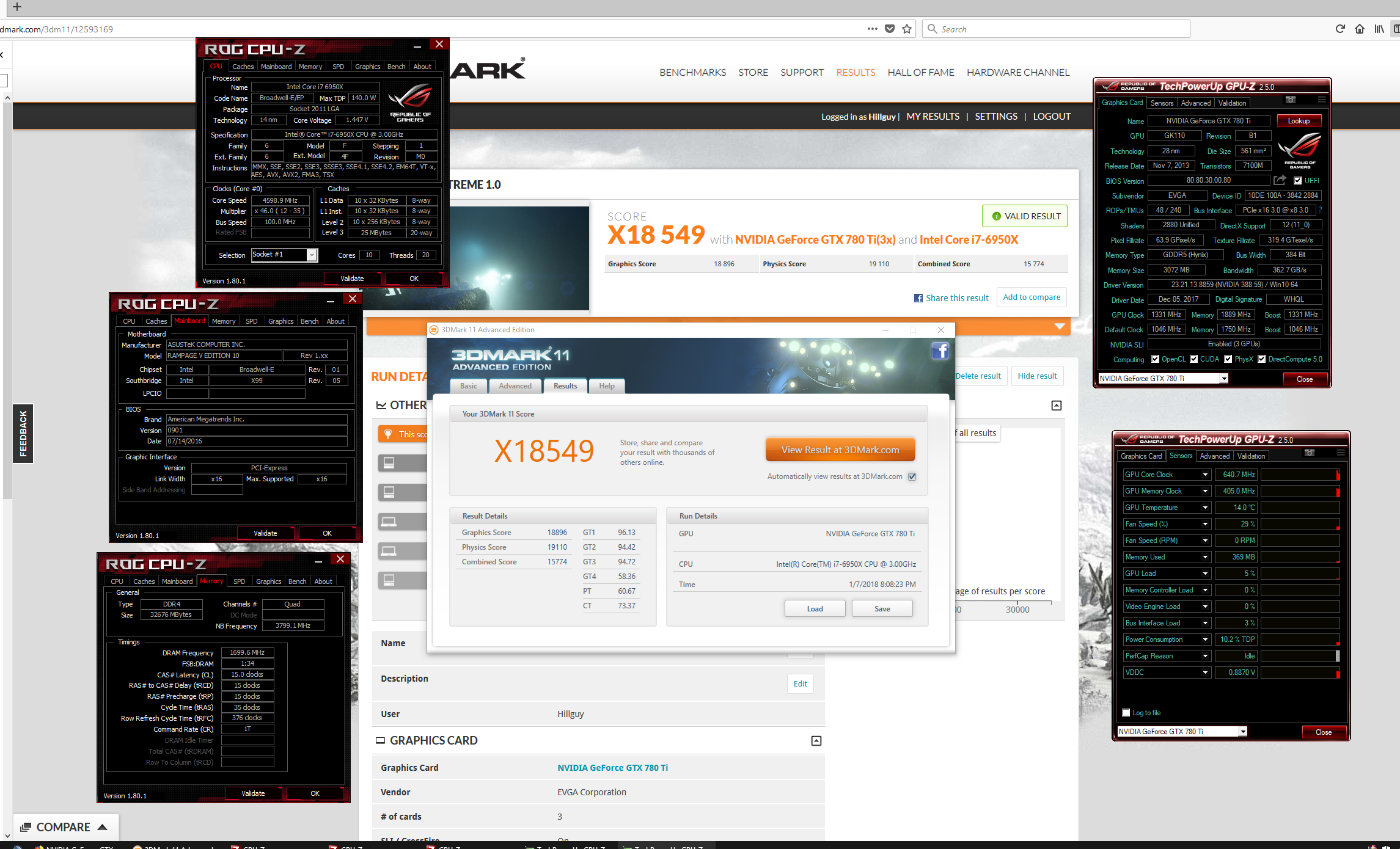Click the PerfCap Reason sensor bar

1300,656
